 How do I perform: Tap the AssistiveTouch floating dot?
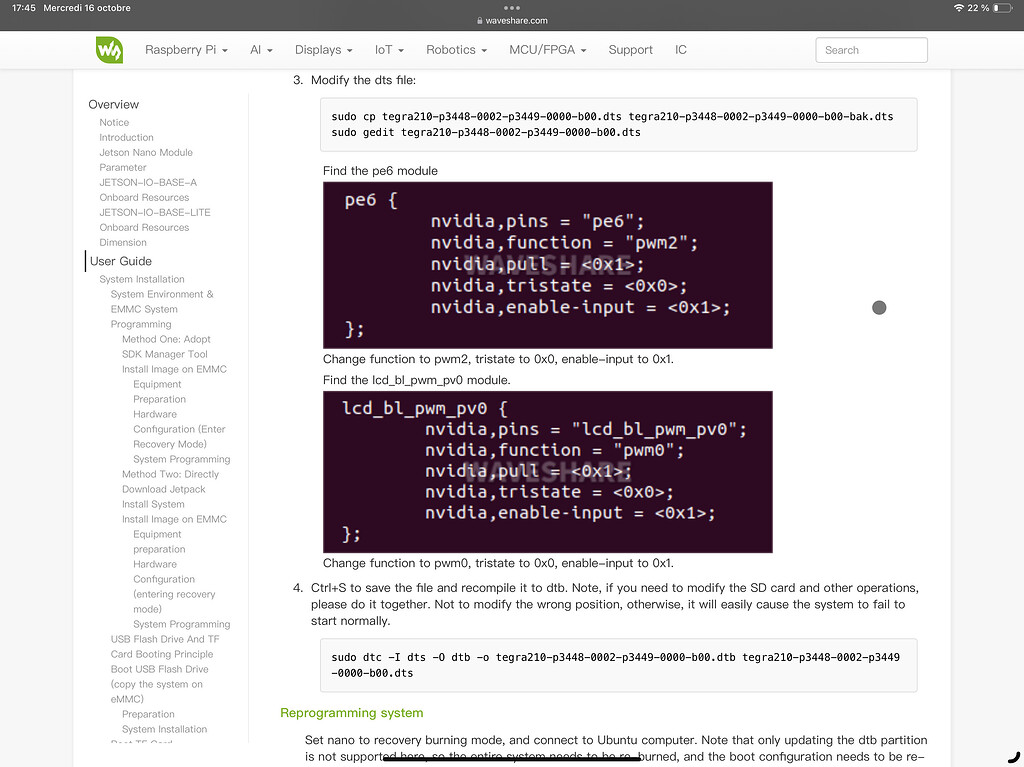click(x=879, y=307)
